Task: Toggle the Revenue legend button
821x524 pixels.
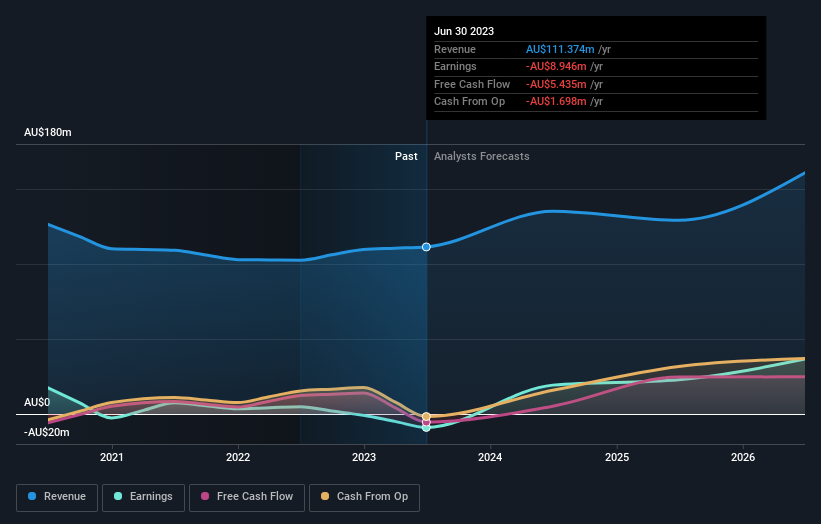Action: [57, 497]
